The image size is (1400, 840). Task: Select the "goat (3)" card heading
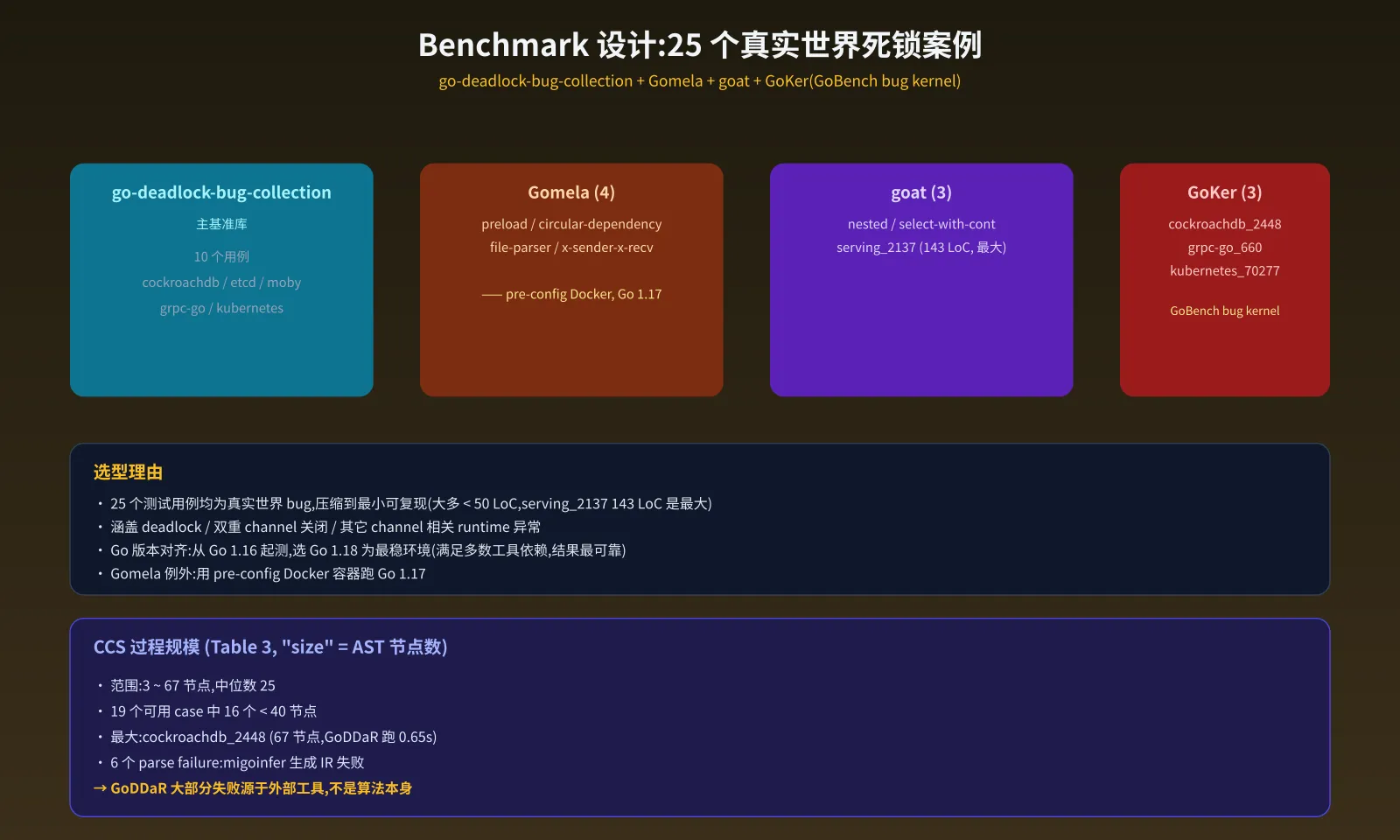tap(921, 192)
